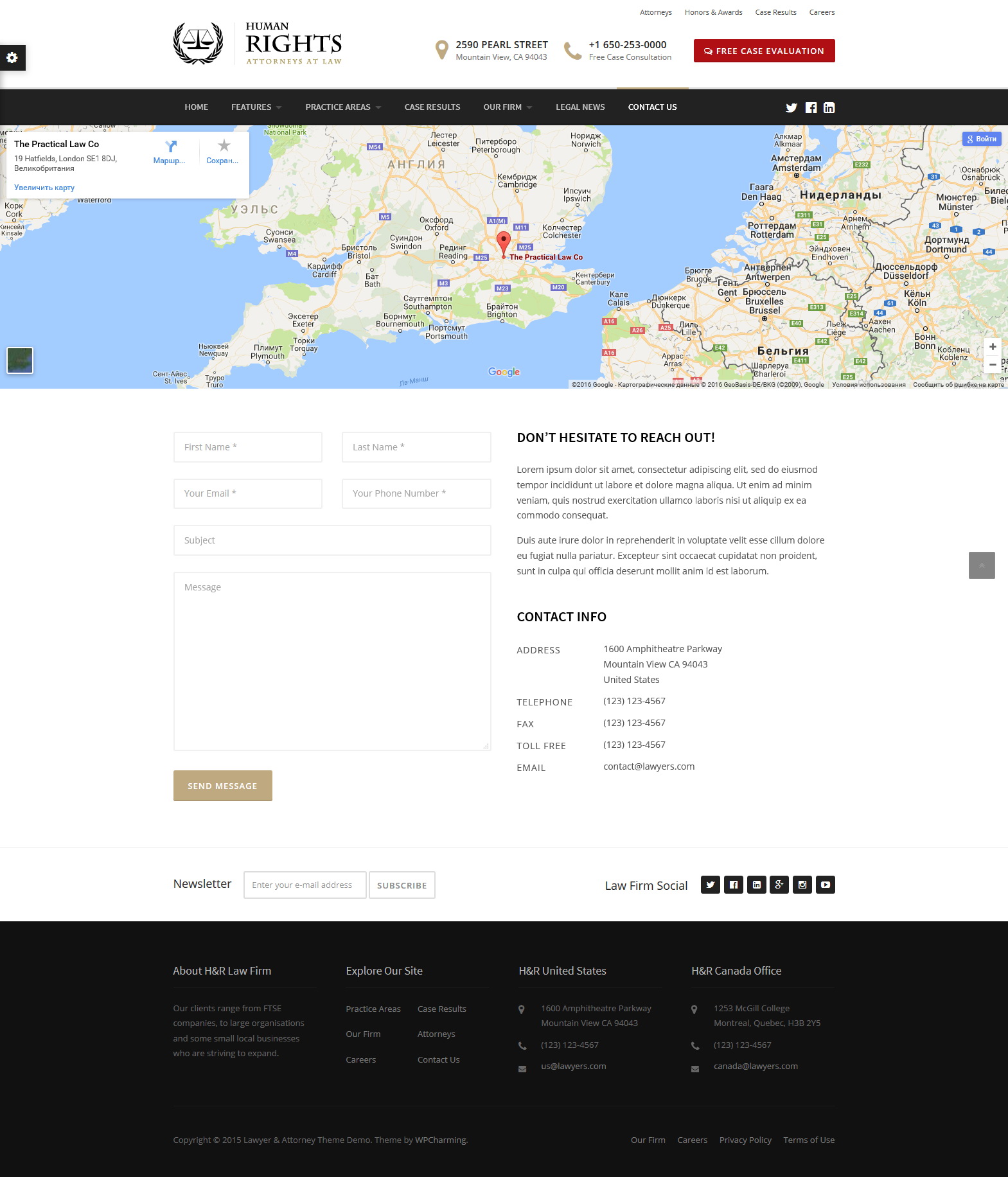
Task: Go to Home in the main menu
Action: [196, 107]
